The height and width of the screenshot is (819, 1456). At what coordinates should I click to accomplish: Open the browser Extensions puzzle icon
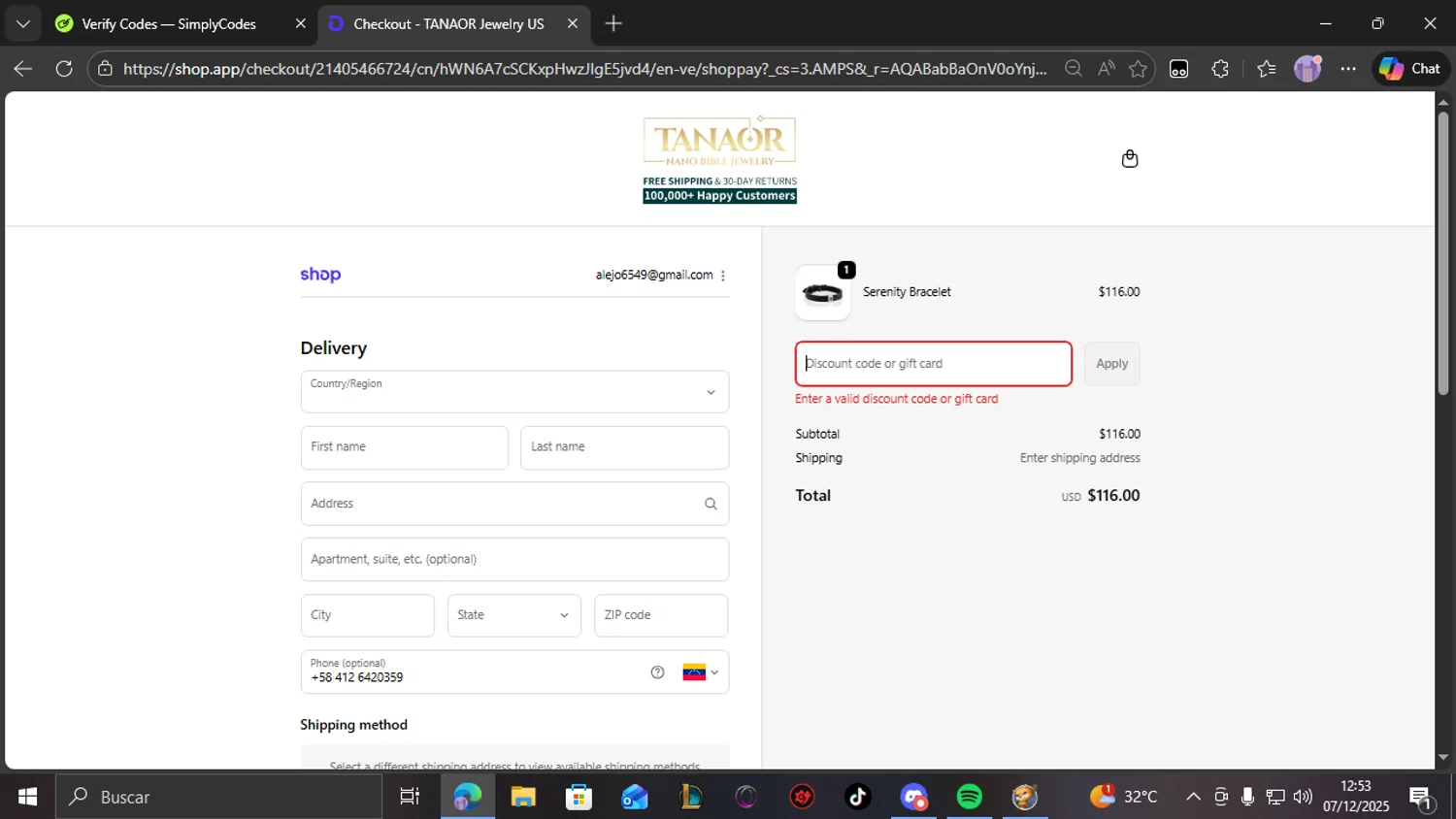click(x=1220, y=69)
